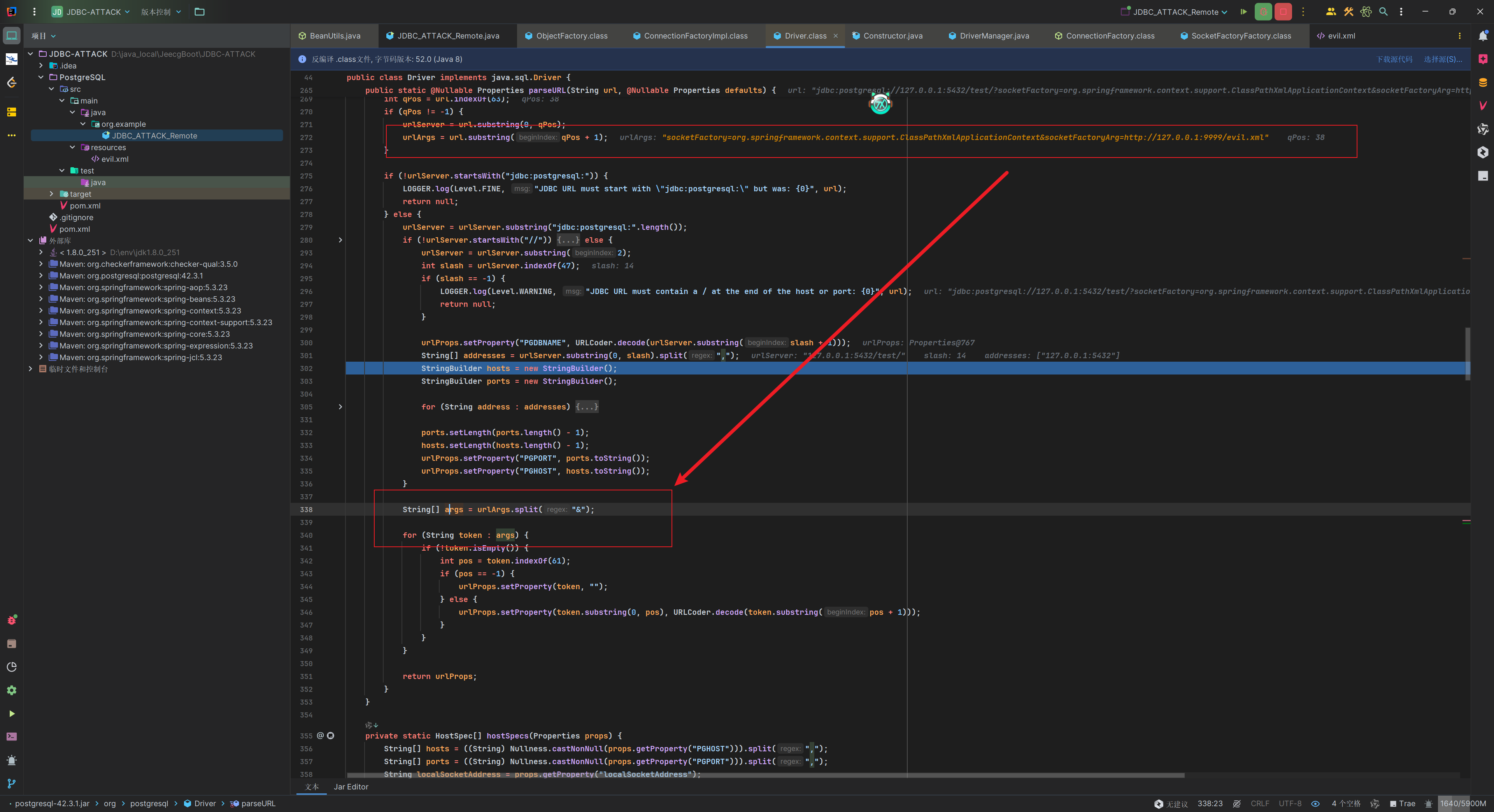Toggle the eye reader mode in status bar
The height and width of the screenshot is (812, 1494).
pos(1315,804)
